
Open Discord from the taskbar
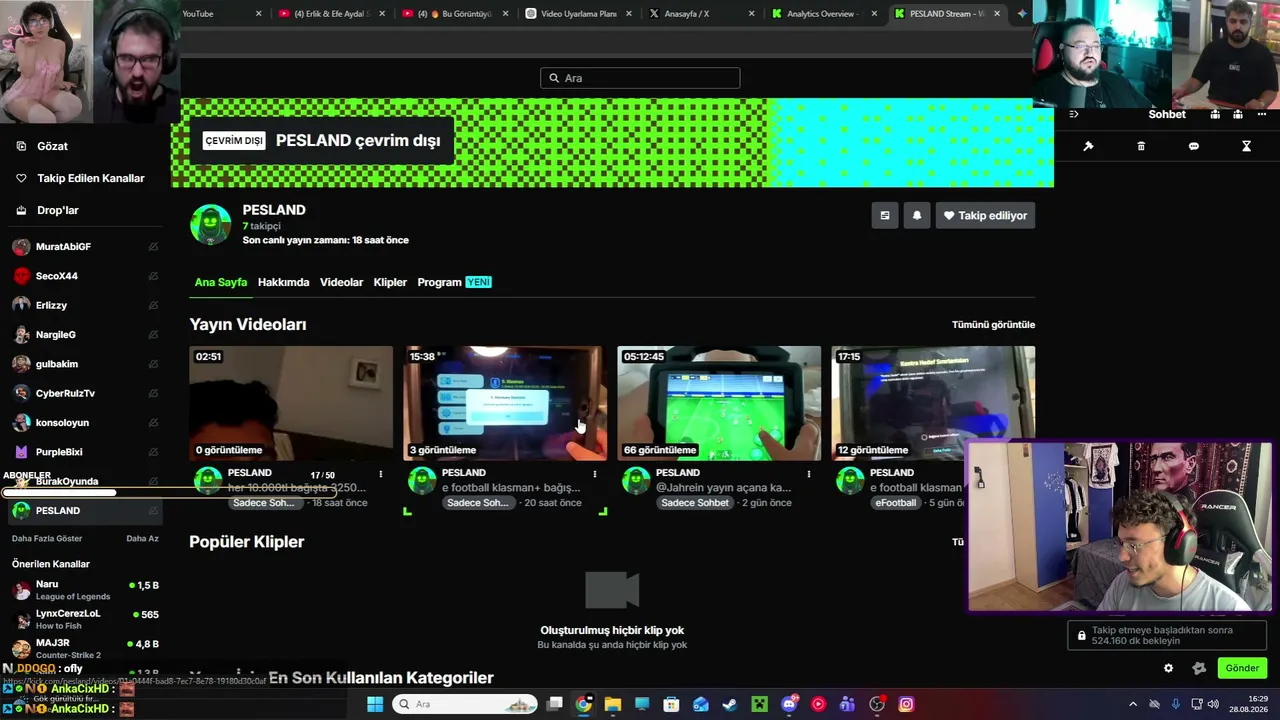click(x=789, y=704)
